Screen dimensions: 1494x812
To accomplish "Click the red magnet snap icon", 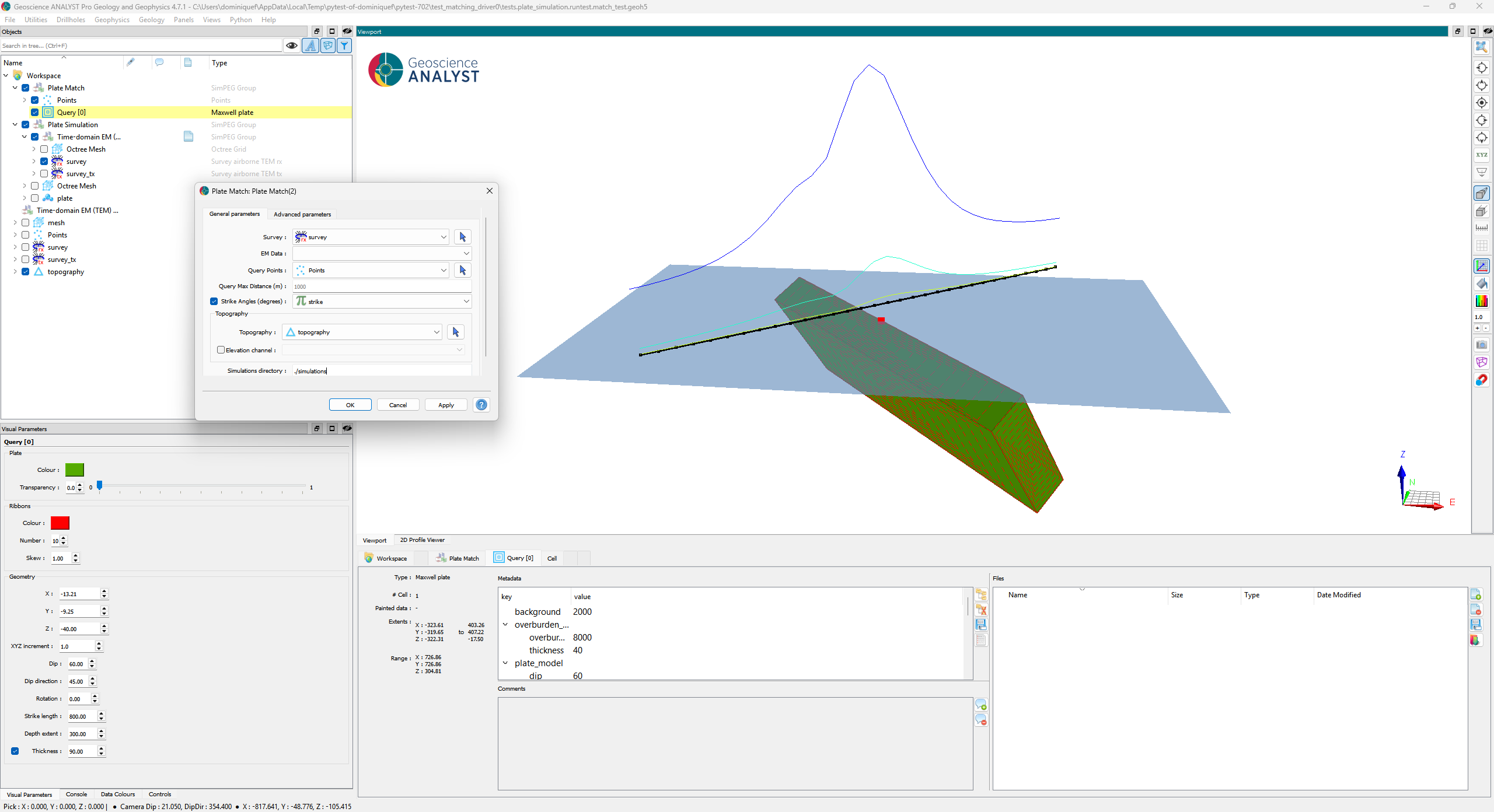I will click(x=1481, y=380).
